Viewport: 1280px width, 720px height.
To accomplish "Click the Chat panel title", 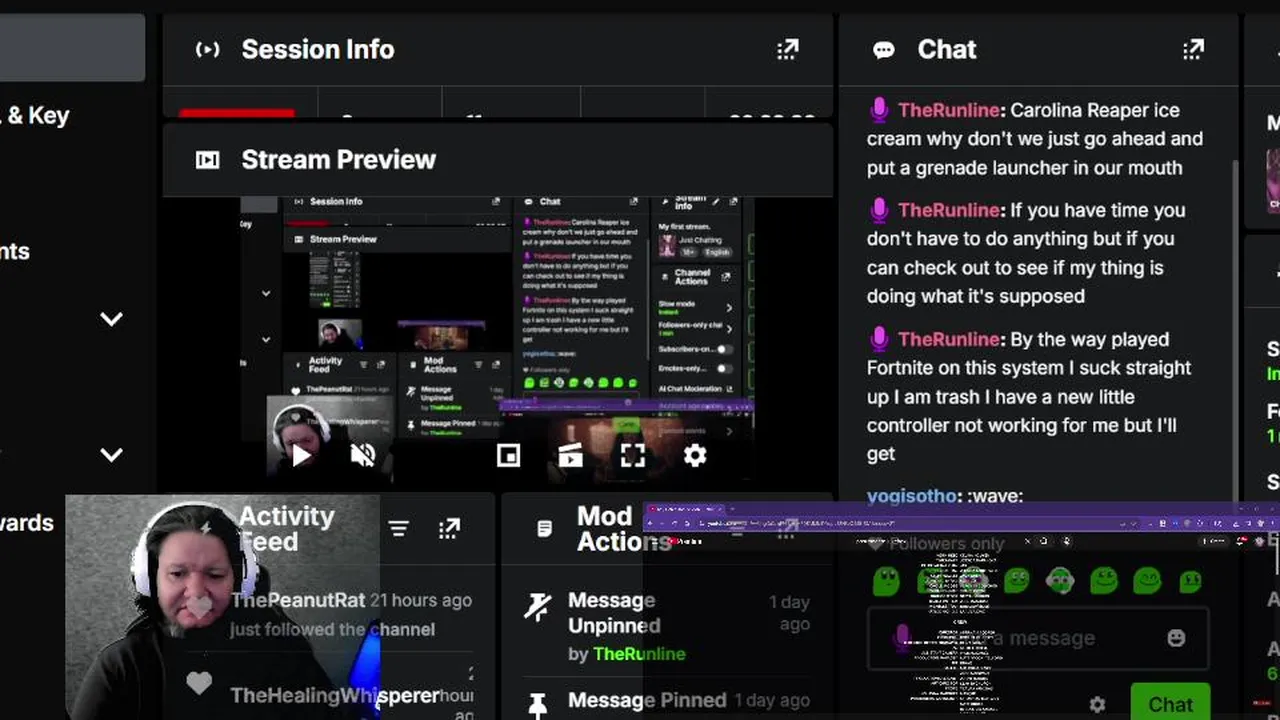I will tap(947, 49).
